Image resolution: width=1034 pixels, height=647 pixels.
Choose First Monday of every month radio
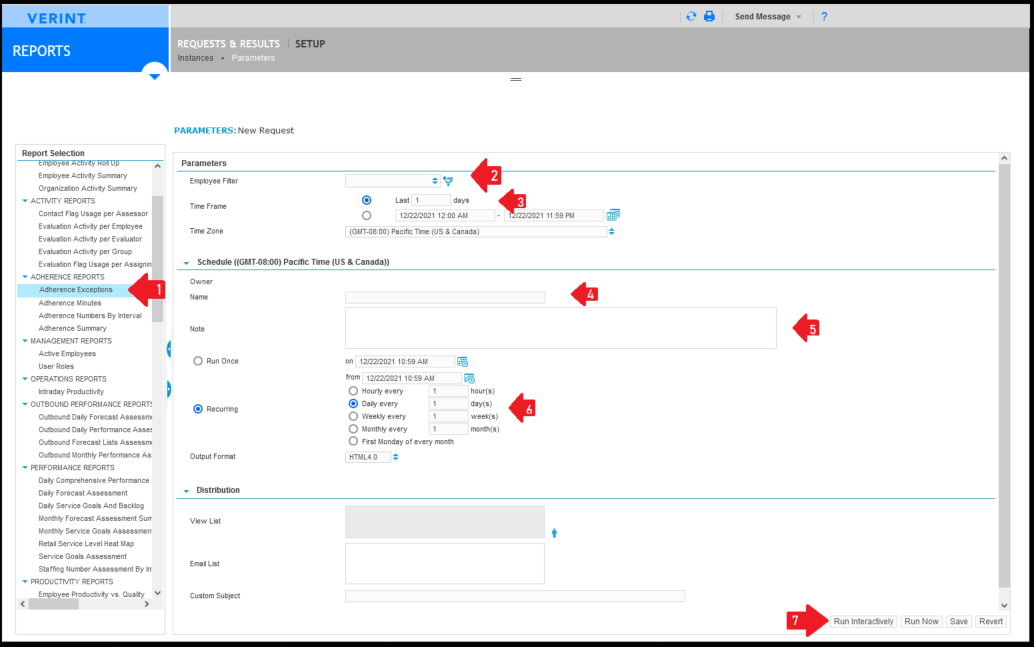(x=353, y=441)
